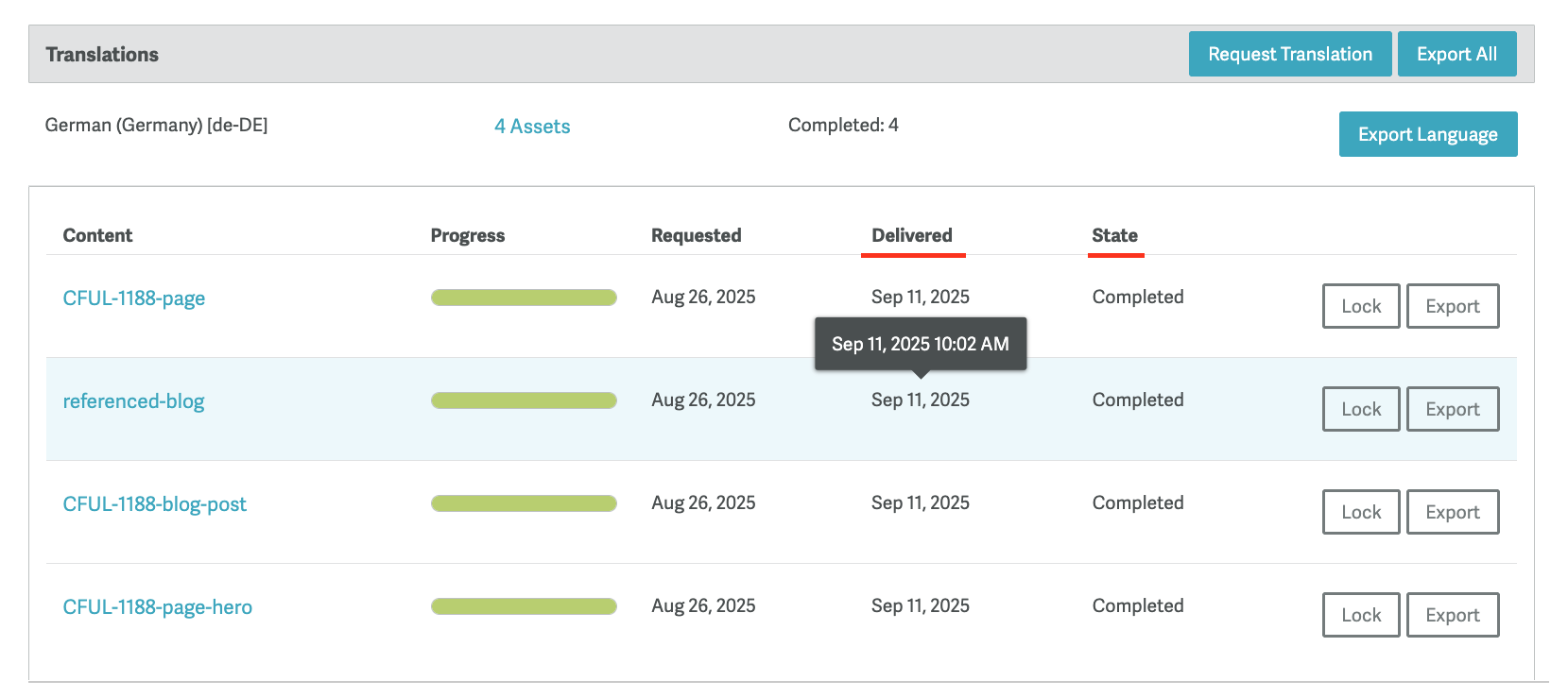
Task: Lock the referenced-blog translation
Action: click(x=1360, y=409)
